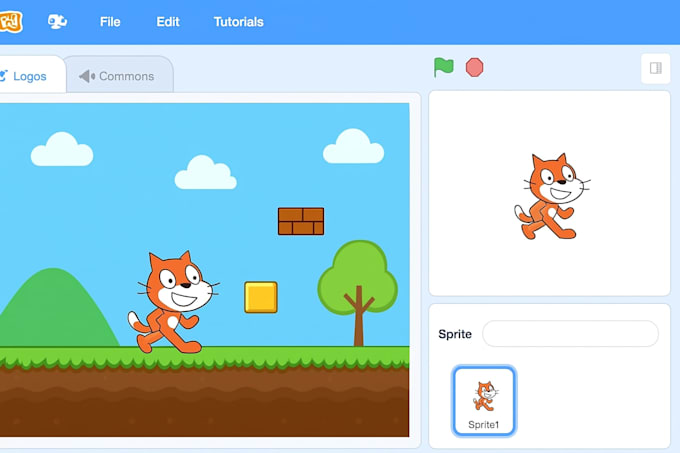Click the Sprite name input field
This screenshot has height=453, width=680.
(x=570, y=333)
